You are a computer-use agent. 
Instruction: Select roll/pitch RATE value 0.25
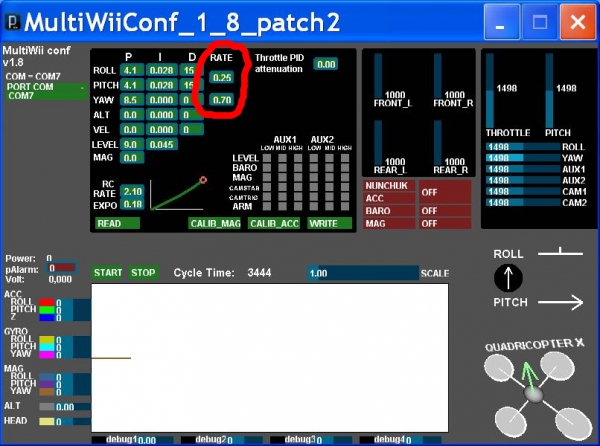(222, 78)
